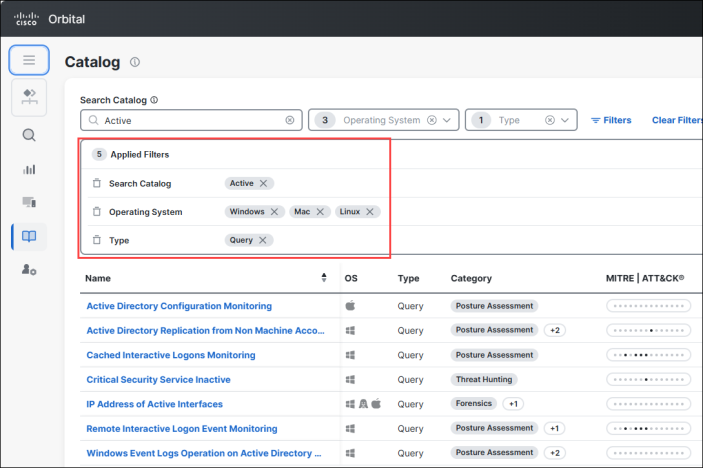Open the bar chart Results sidebar icon
Image resolution: width=703 pixels, height=468 pixels.
coord(29,169)
